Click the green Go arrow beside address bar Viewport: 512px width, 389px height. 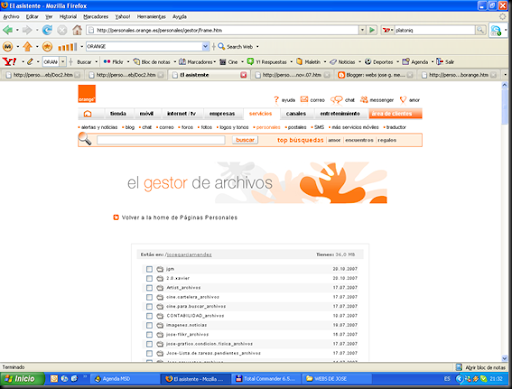pyautogui.click(x=372, y=30)
